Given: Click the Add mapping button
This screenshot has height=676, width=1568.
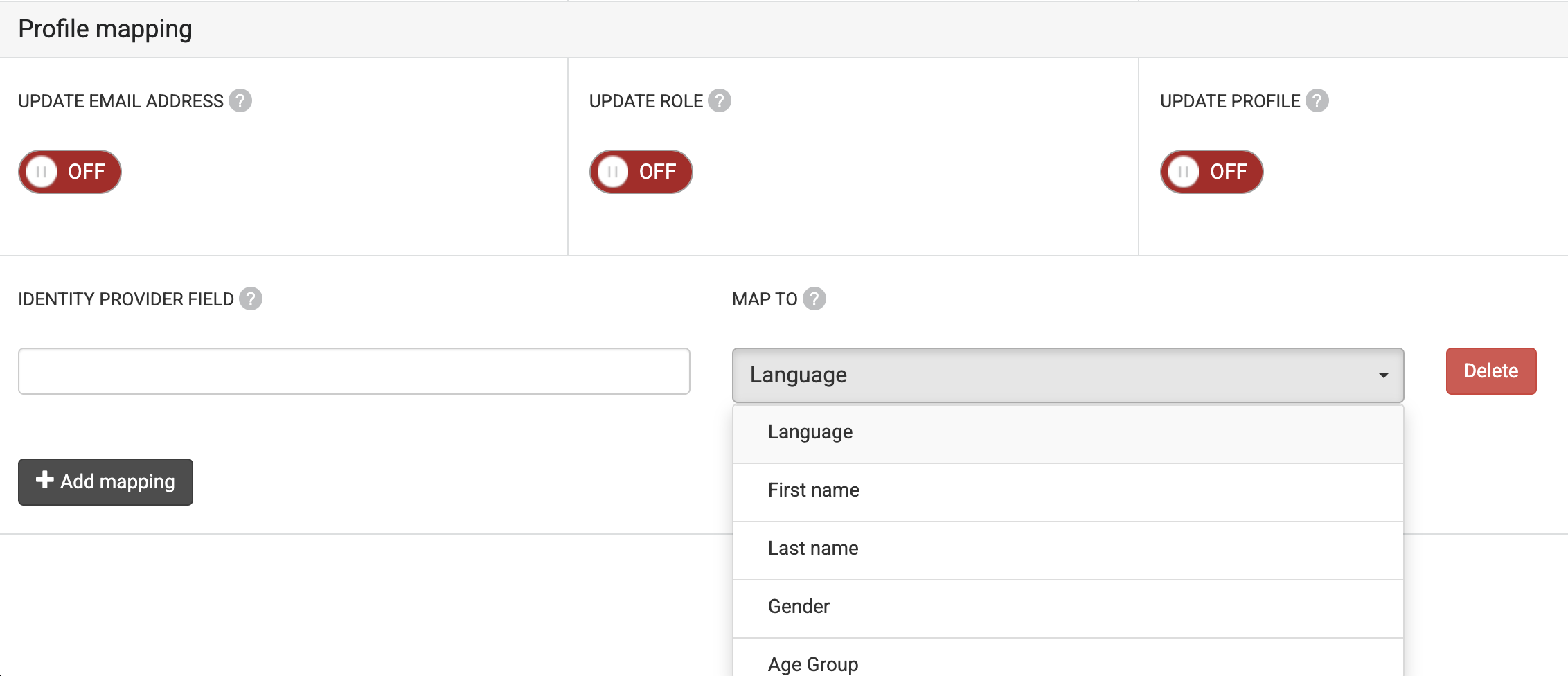Looking at the screenshot, I should tap(105, 482).
